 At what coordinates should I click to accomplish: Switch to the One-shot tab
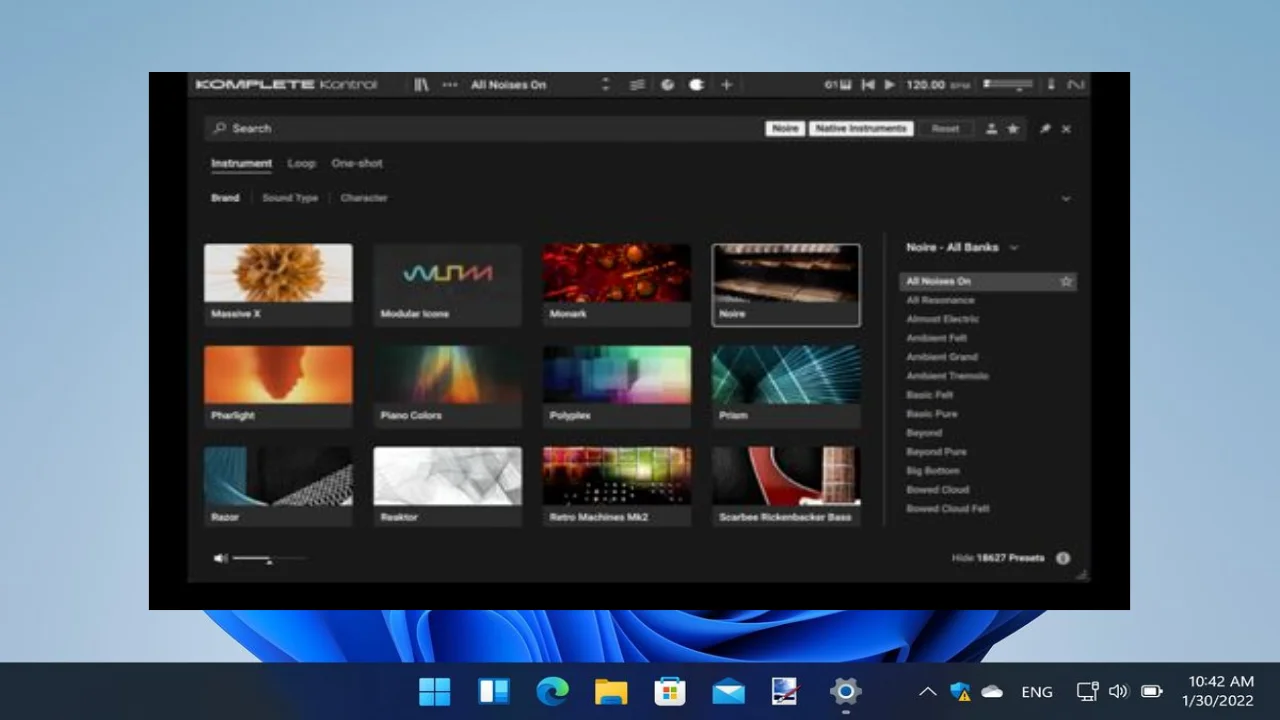[357, 163]
